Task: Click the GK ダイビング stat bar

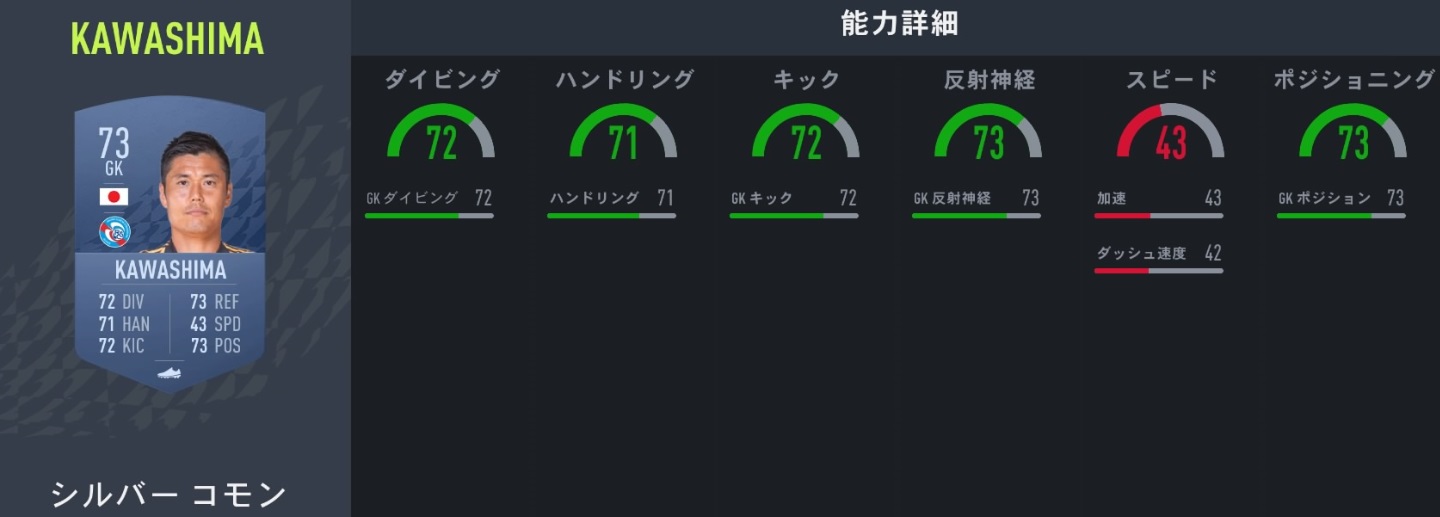Action: [429, 214]
